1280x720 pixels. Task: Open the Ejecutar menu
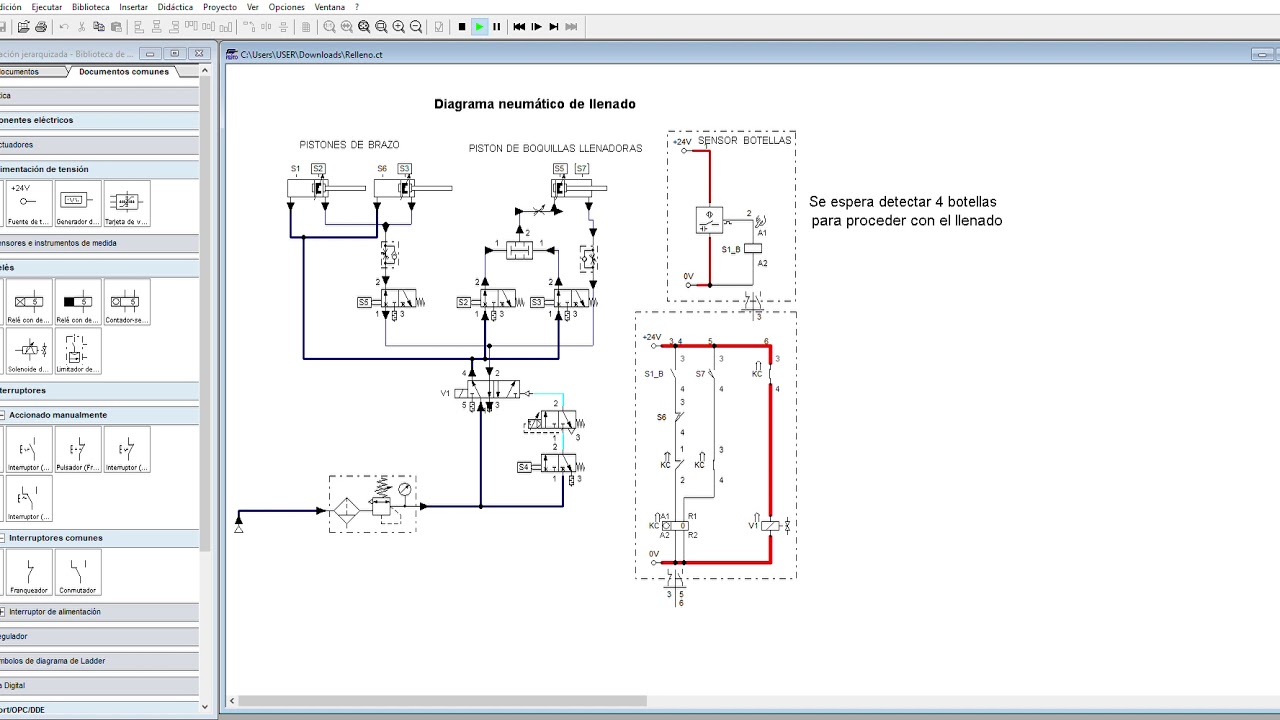click(46, 7)
